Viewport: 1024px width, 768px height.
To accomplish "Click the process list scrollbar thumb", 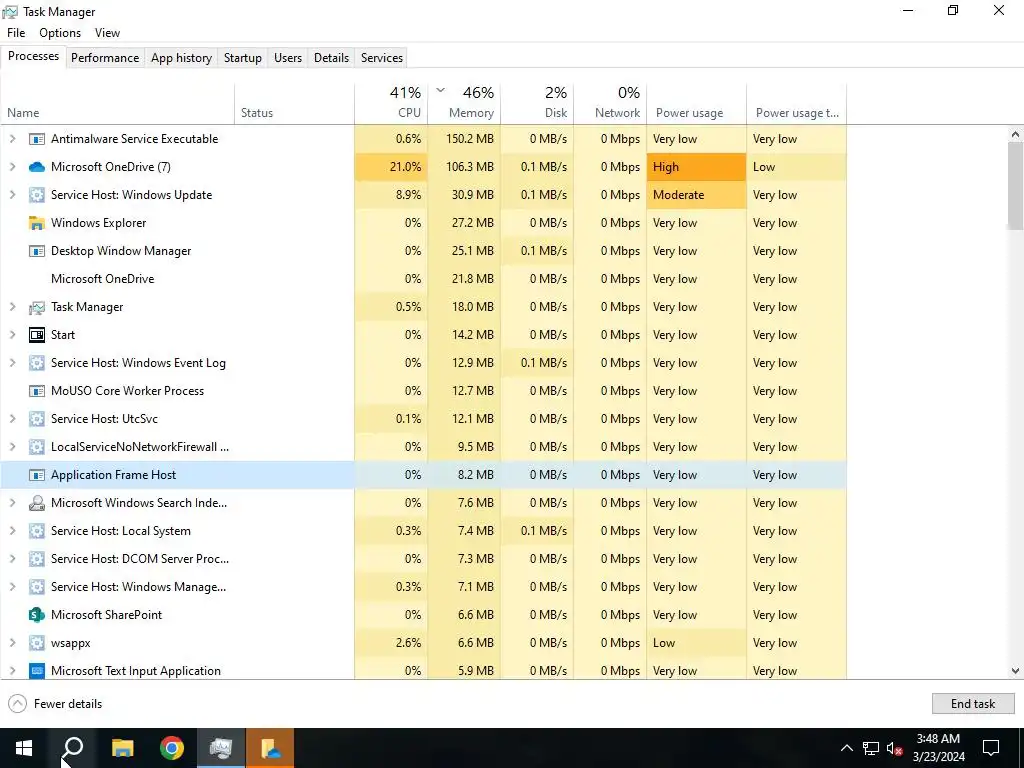I will [1015, 185].
